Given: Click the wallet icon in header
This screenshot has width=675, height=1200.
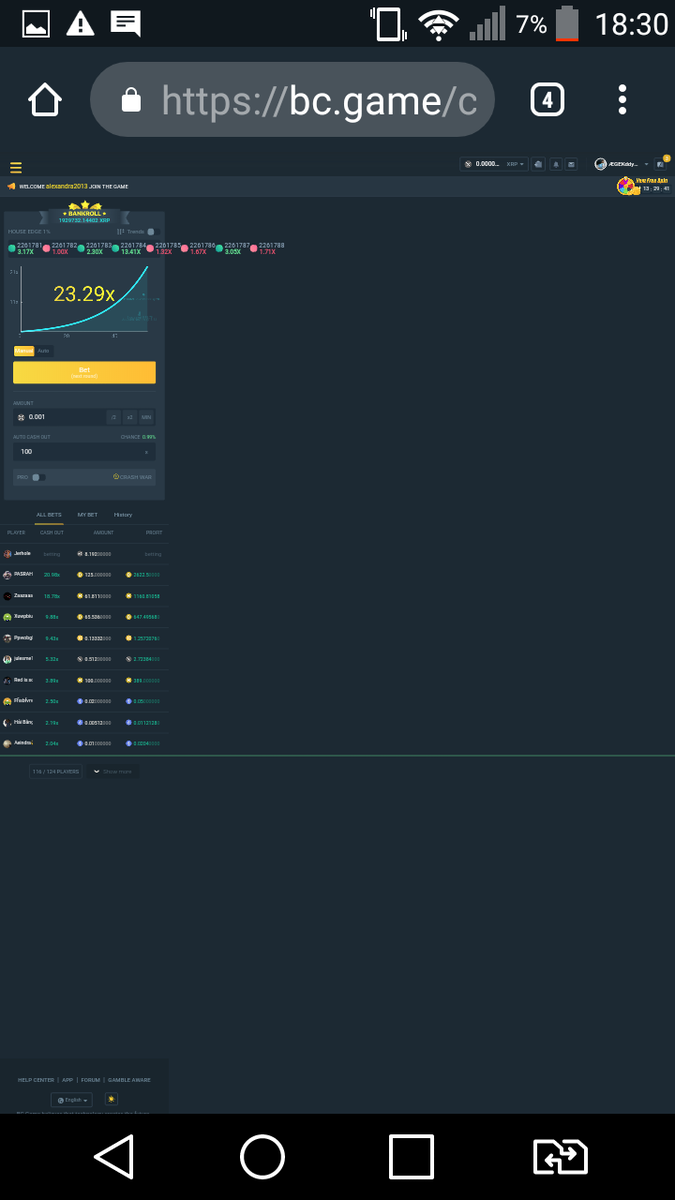Looking at the screenshot, I should tap(538, 164).
